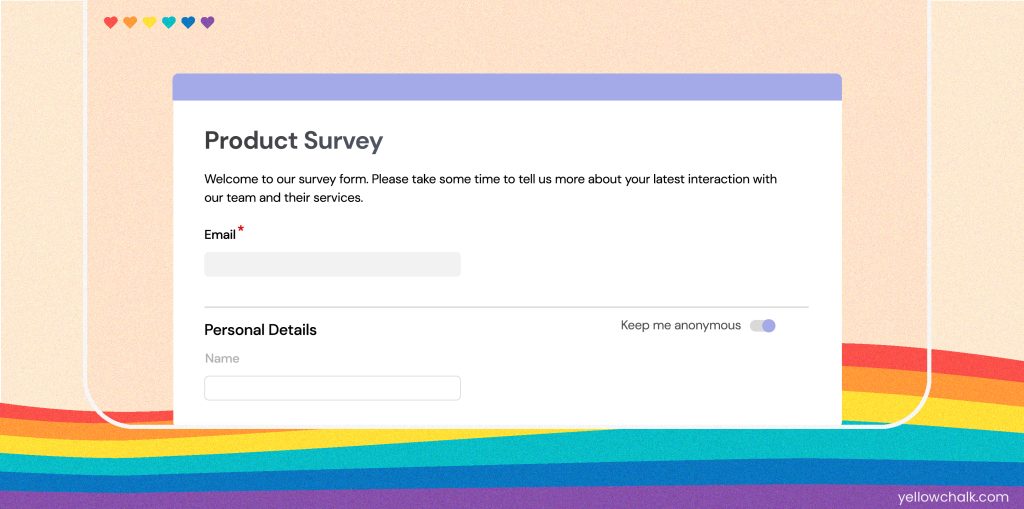The width and height of the screenshot is (1024, 509).
Task: Click the purple form header bar
Action: 507,87
